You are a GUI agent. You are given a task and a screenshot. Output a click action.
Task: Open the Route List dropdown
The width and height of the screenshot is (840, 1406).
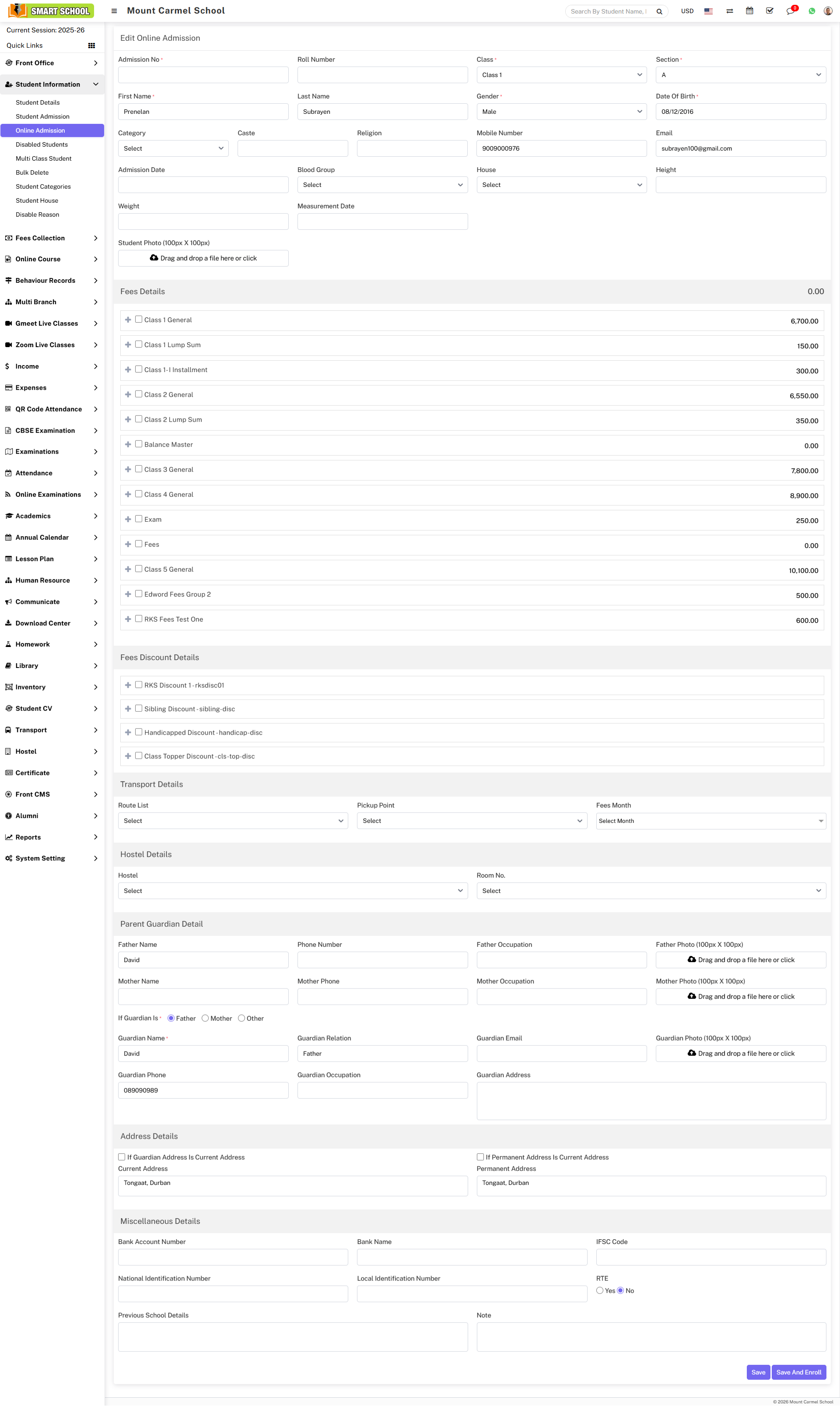(233, 820)
